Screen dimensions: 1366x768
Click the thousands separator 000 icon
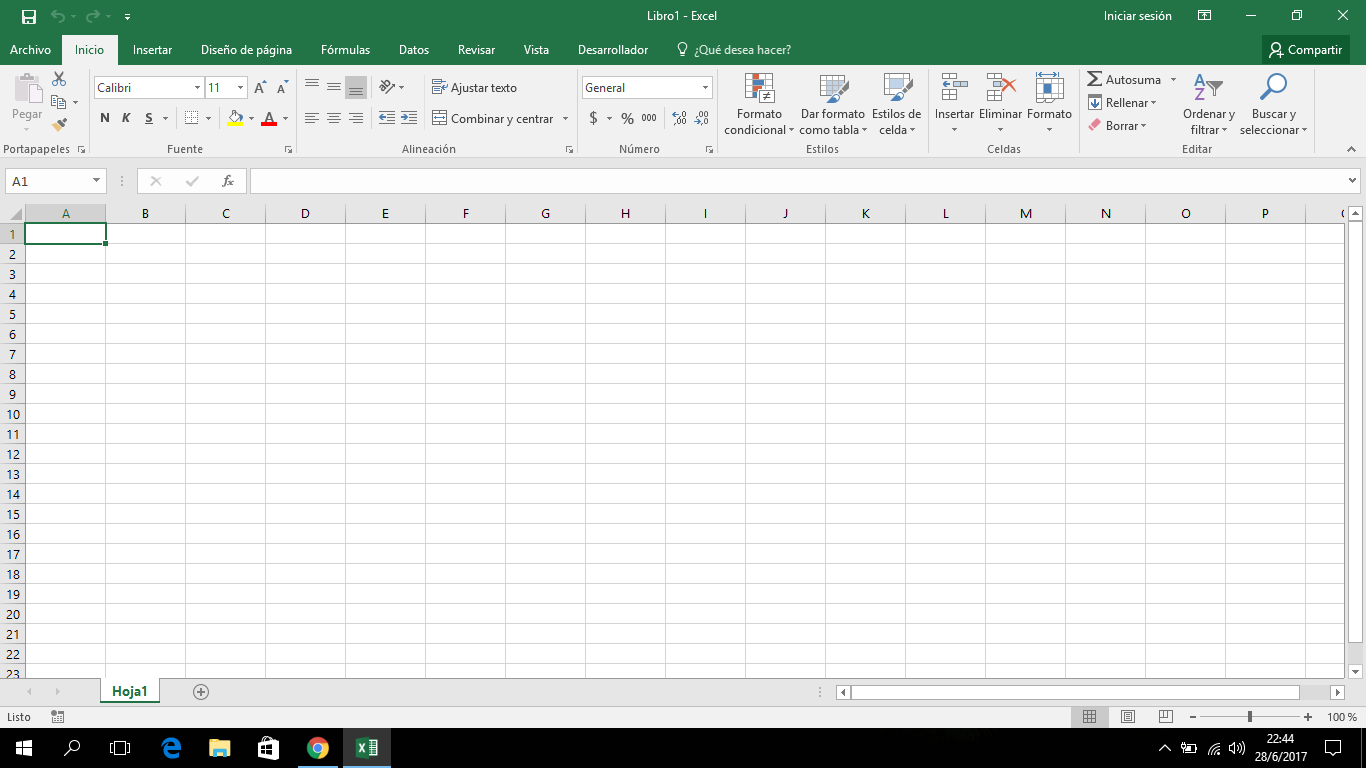coord(649,118)
